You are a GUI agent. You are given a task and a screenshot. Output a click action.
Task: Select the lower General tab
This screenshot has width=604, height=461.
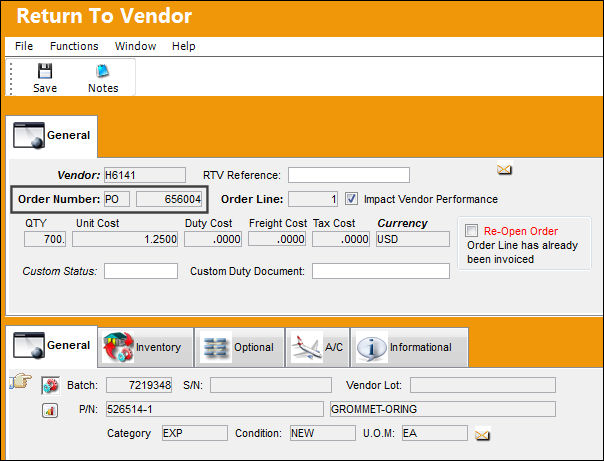[52, 346]
